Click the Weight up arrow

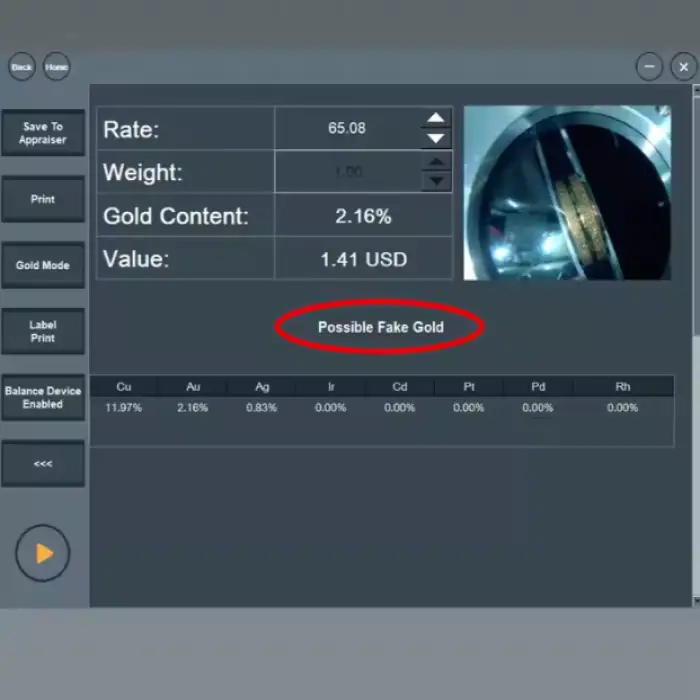(436, 162)
